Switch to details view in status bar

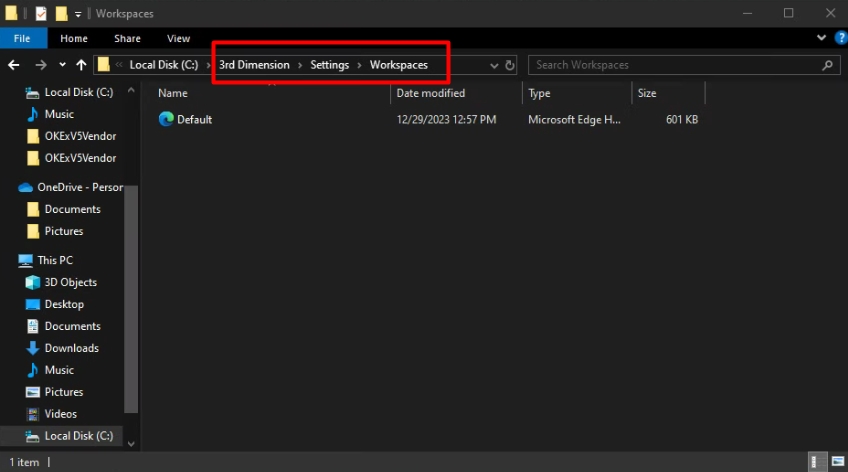pos(819,462)
